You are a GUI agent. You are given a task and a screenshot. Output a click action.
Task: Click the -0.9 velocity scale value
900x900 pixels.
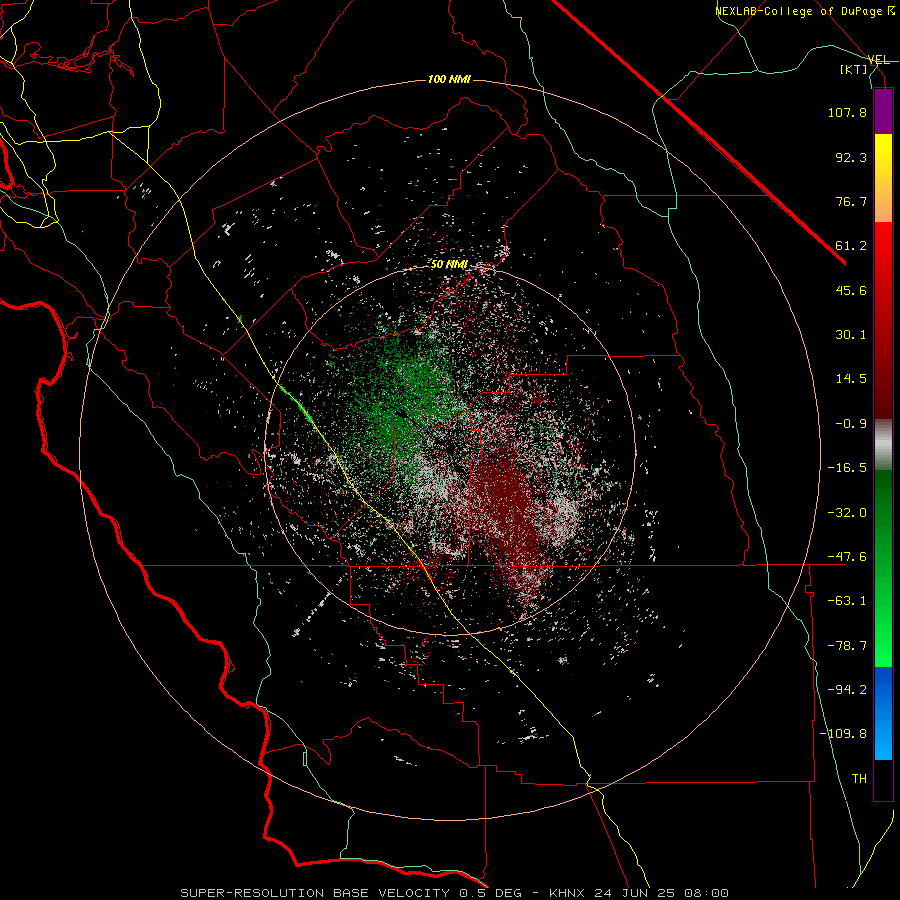[x=851, y=424]
